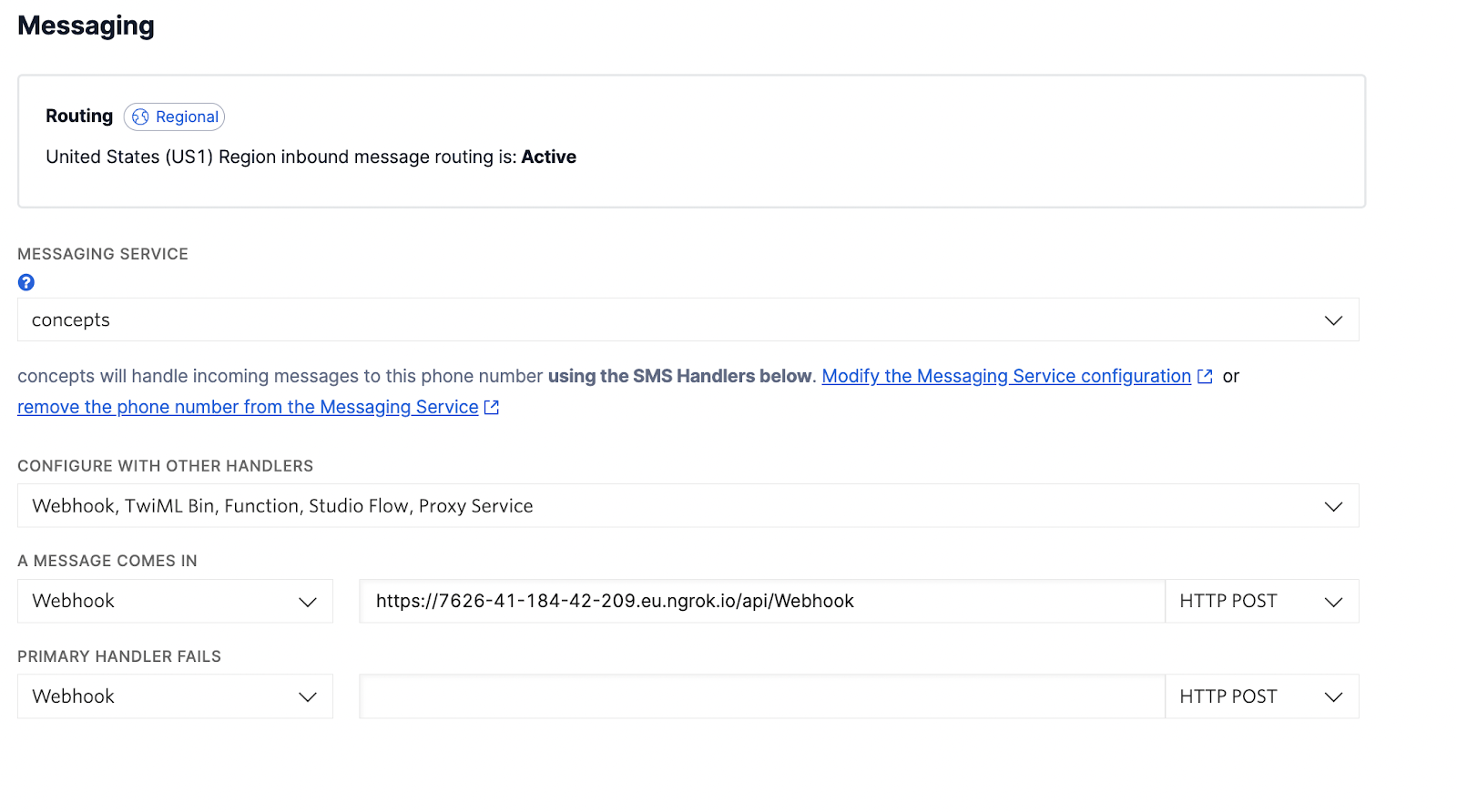Click the Messaging page heading
The image size is (1457, 812).
point(87,26)
